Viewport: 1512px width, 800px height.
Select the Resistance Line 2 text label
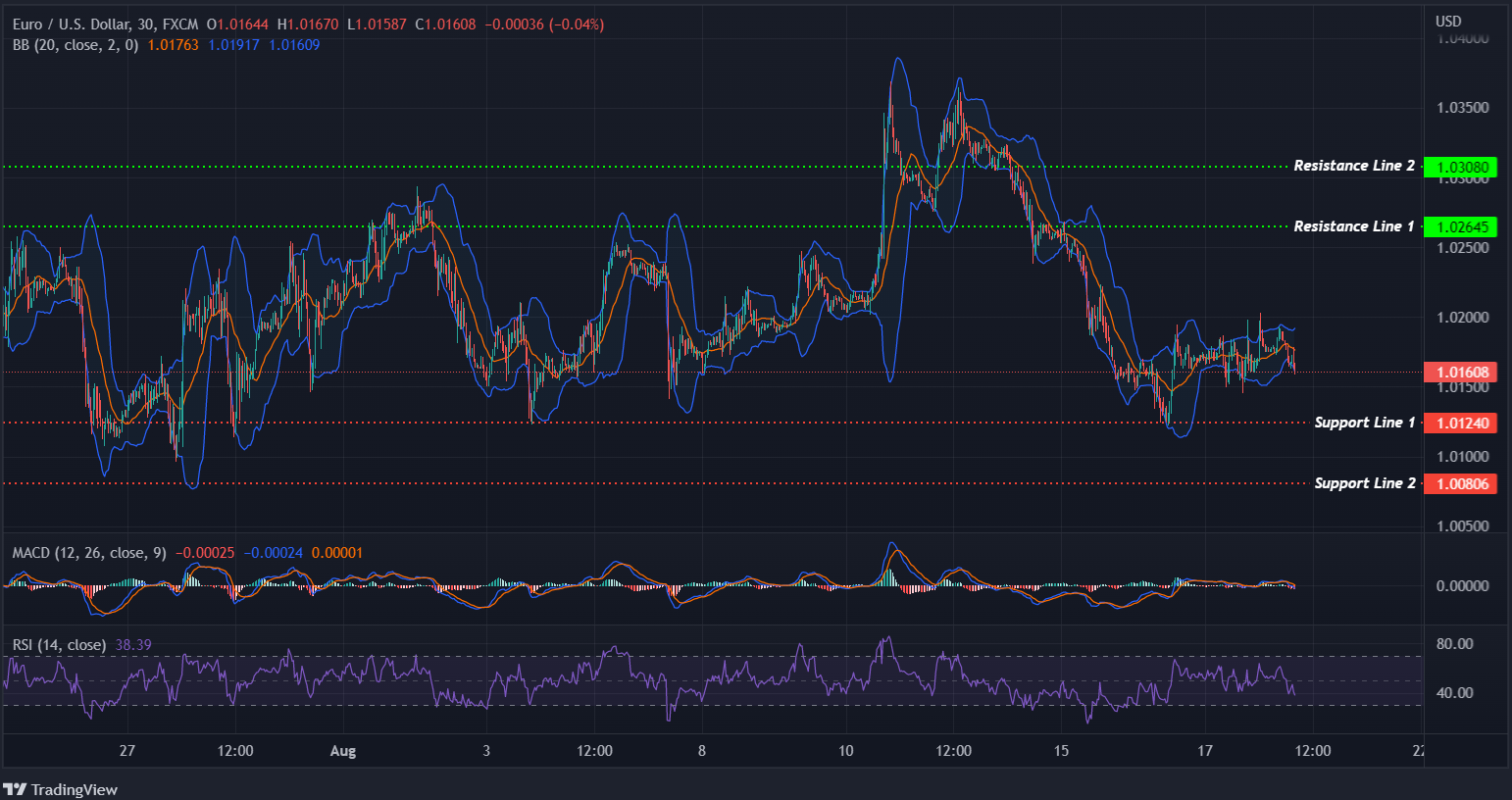coord(1354,166)
